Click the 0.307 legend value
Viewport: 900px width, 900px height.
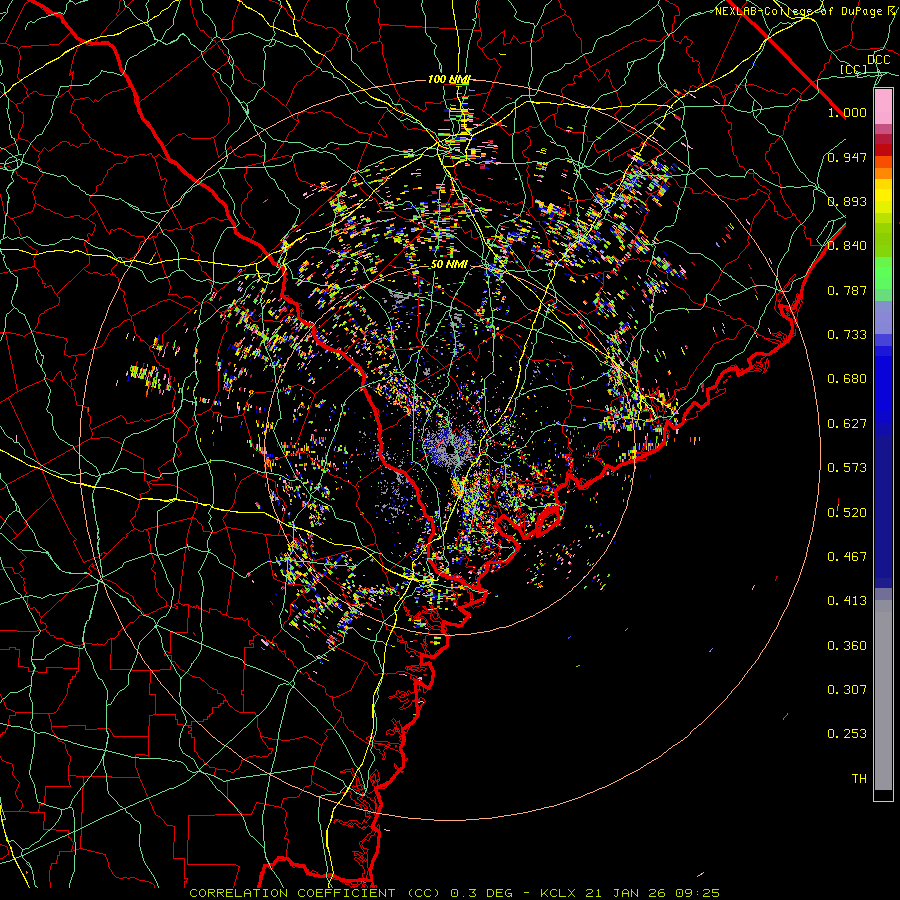[x=847, y=689]
